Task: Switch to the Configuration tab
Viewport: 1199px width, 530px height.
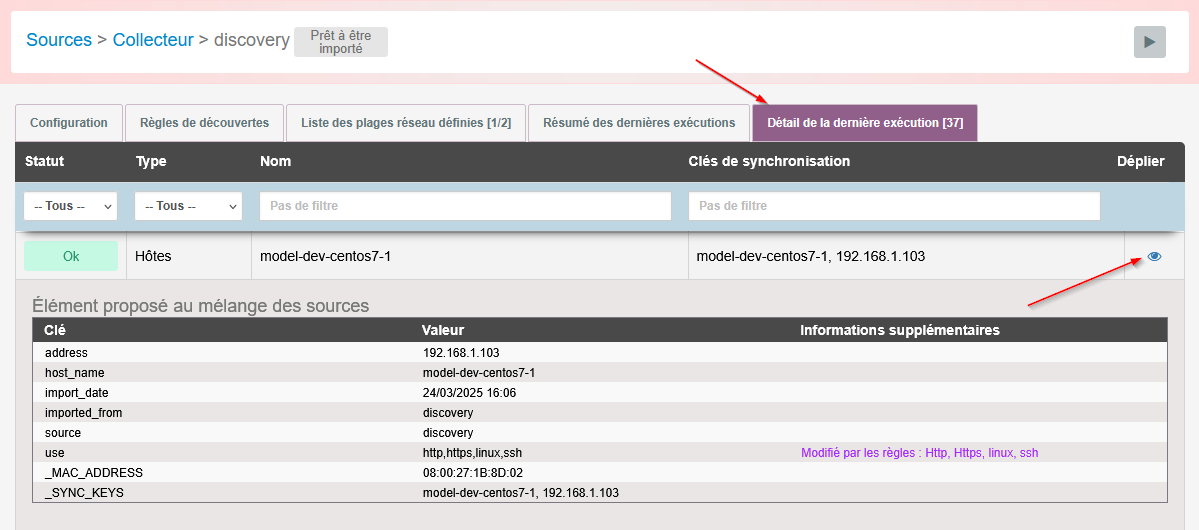Action: coord(69,123)
